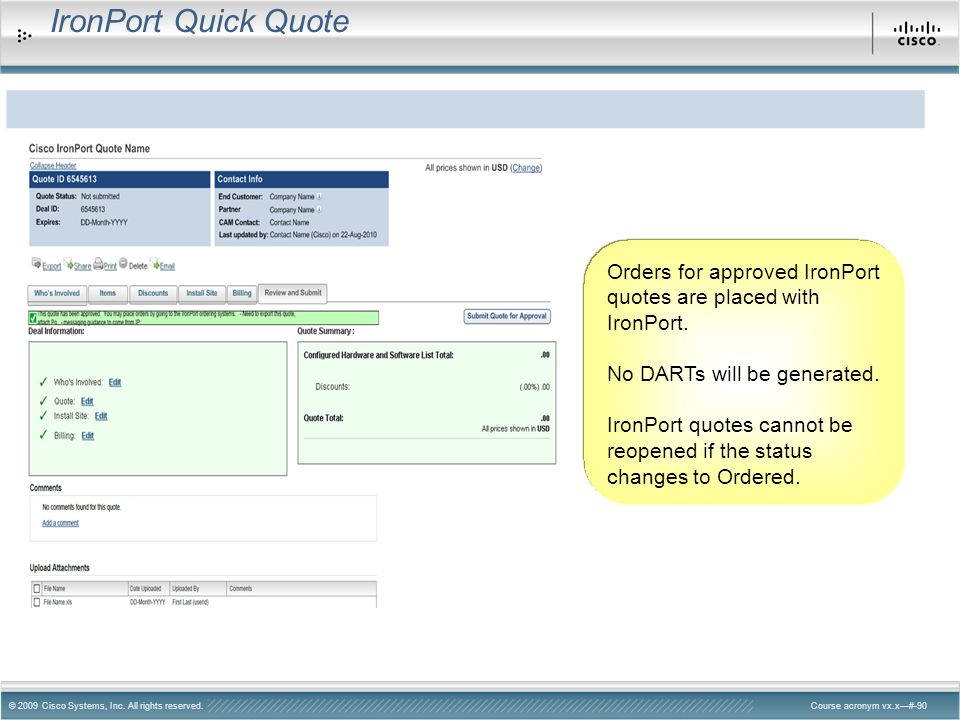This screenshot has height=720, width=960.
Task: Click Edit next to Install Site
Action: click(101, 416)
